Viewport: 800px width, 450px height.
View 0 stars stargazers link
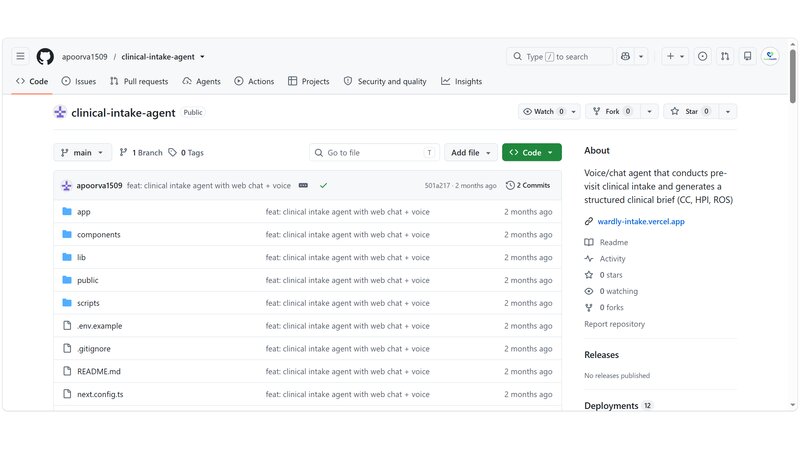[x=611, y=275]
